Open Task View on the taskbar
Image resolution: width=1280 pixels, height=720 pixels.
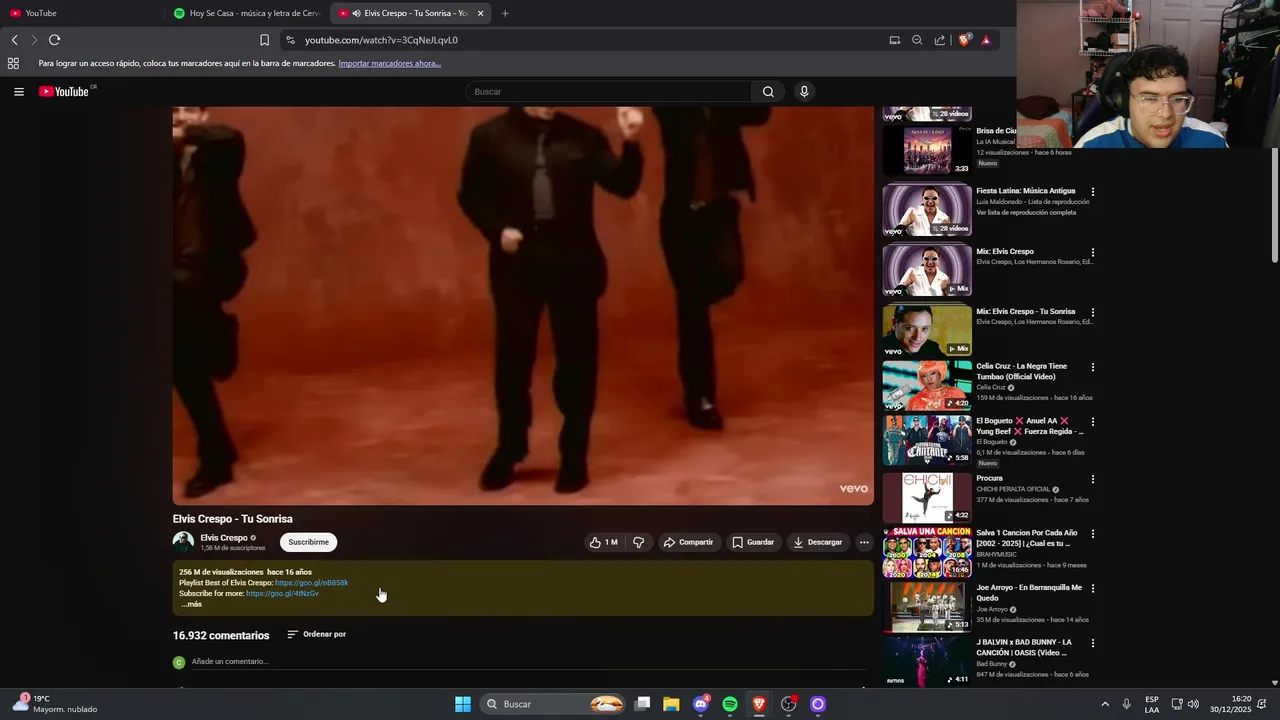point(643,704)
